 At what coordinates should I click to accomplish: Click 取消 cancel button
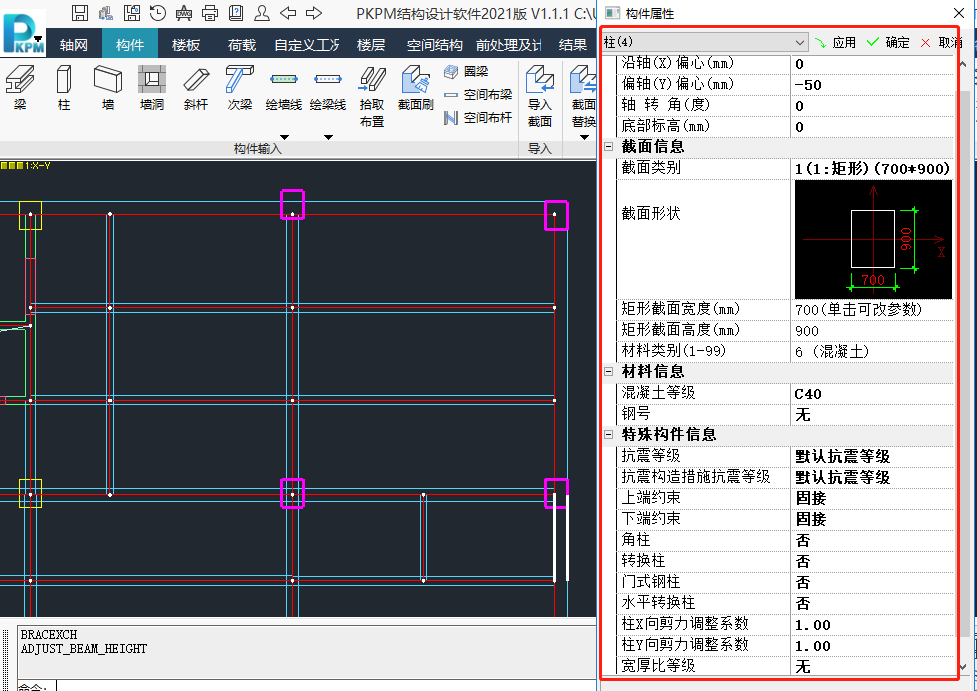[x=941, y=42]
